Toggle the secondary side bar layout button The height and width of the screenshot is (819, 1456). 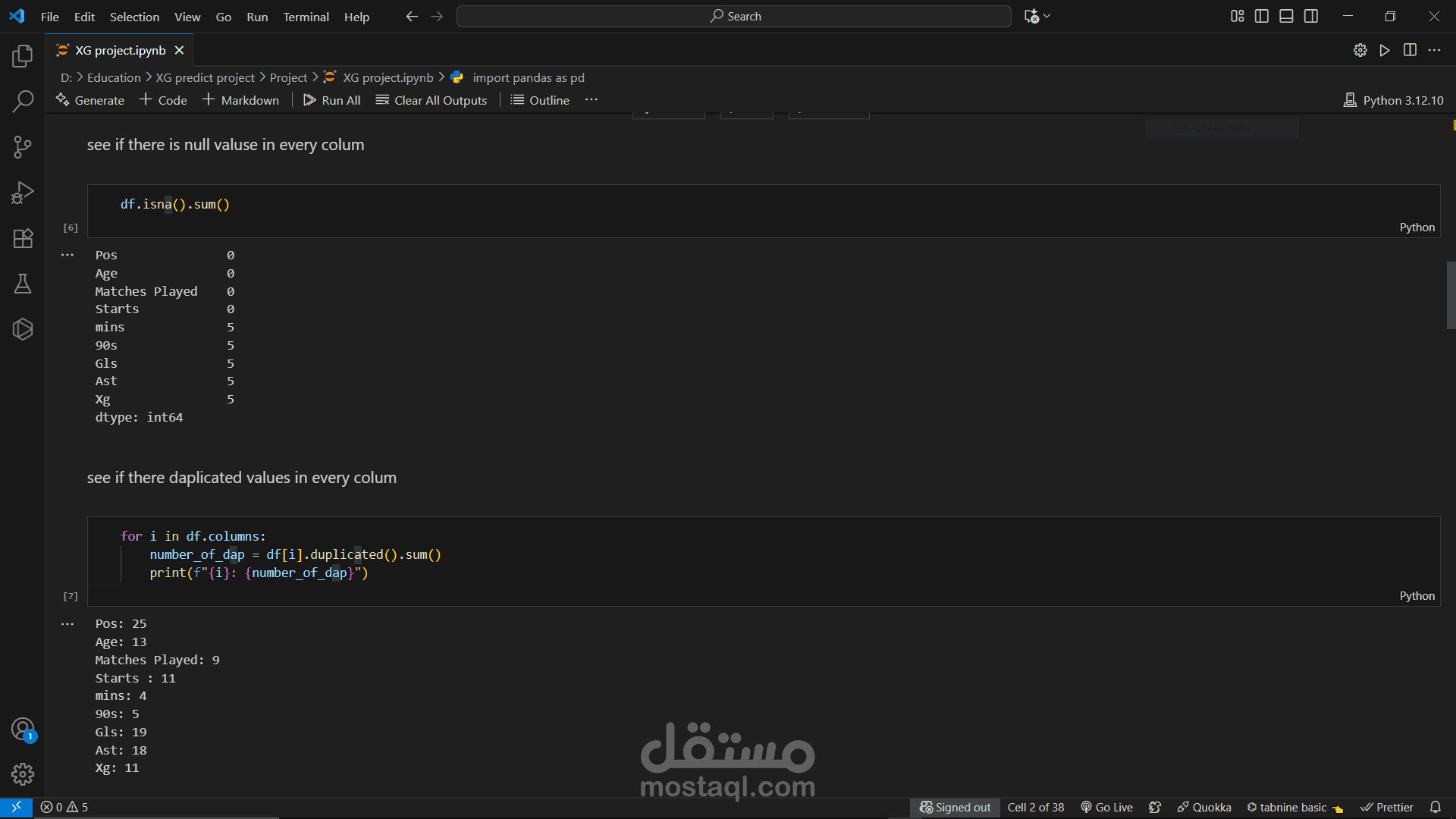pos(1311,16)
